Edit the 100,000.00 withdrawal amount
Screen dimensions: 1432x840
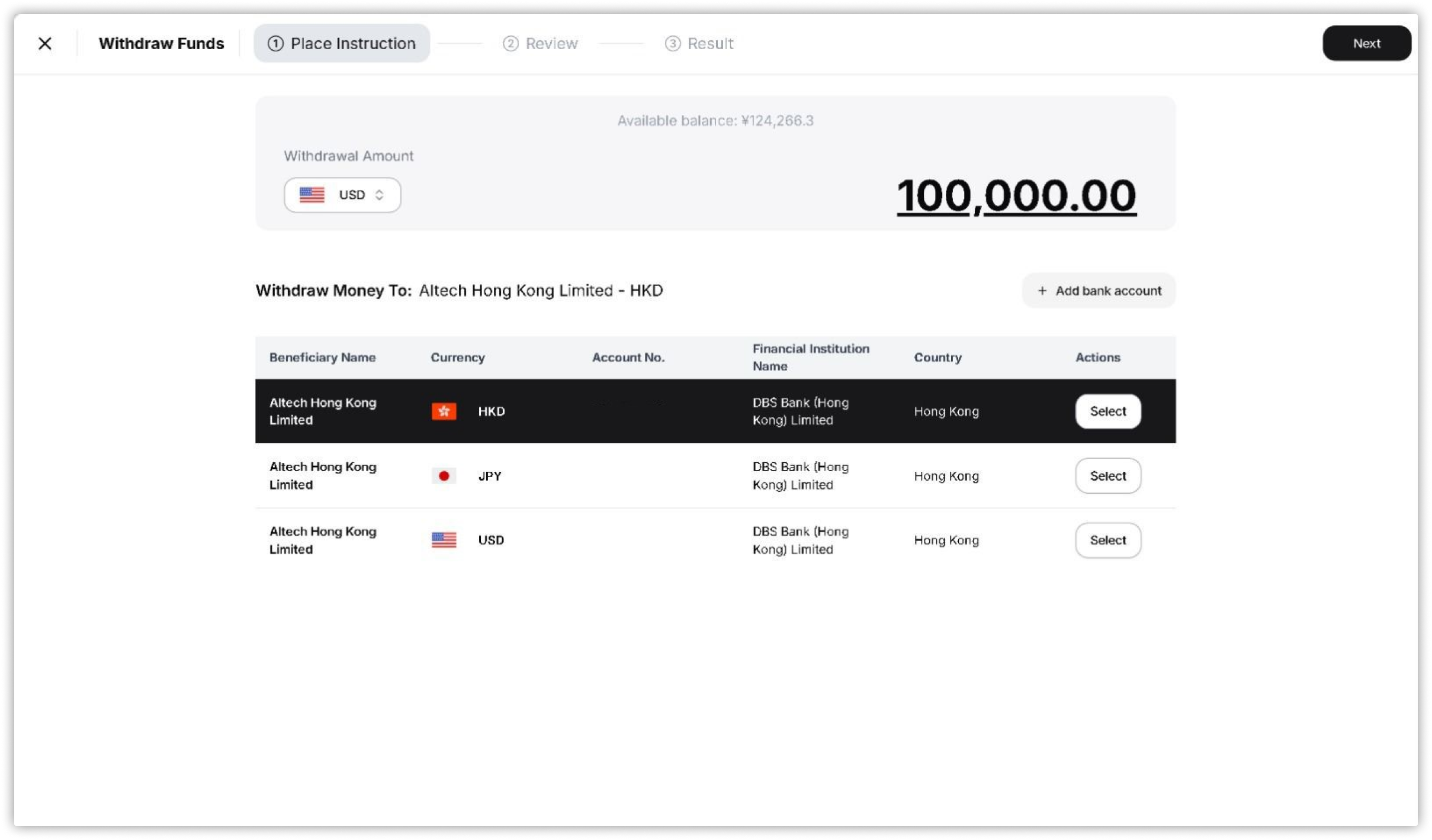pos(1016,195)
